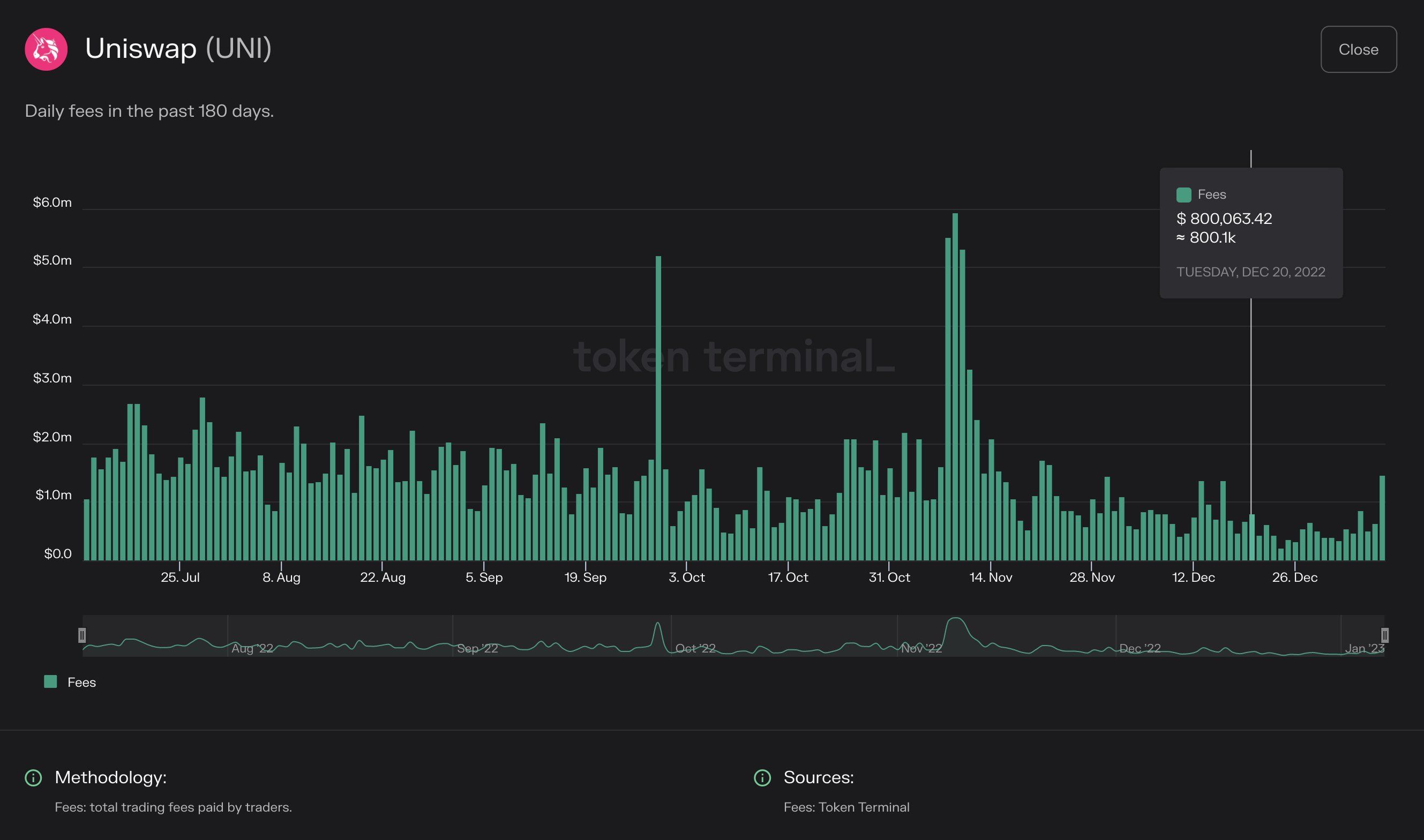Click the Methodology info icon

[x=33, y=778]
